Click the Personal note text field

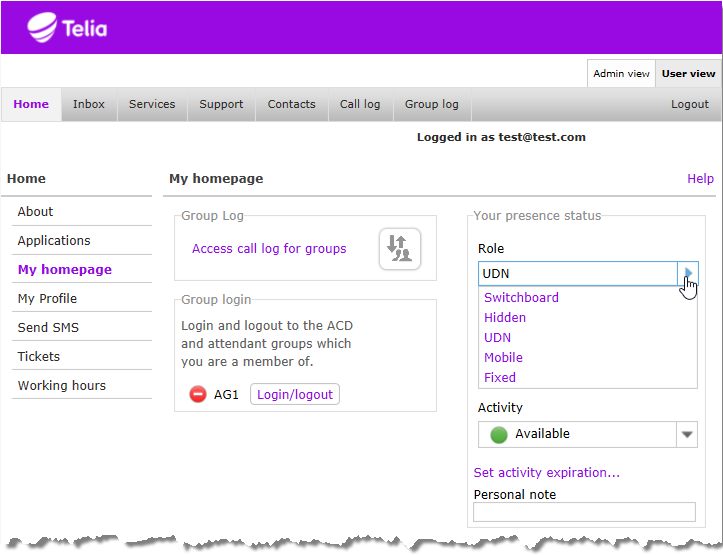tap(584, 512)
